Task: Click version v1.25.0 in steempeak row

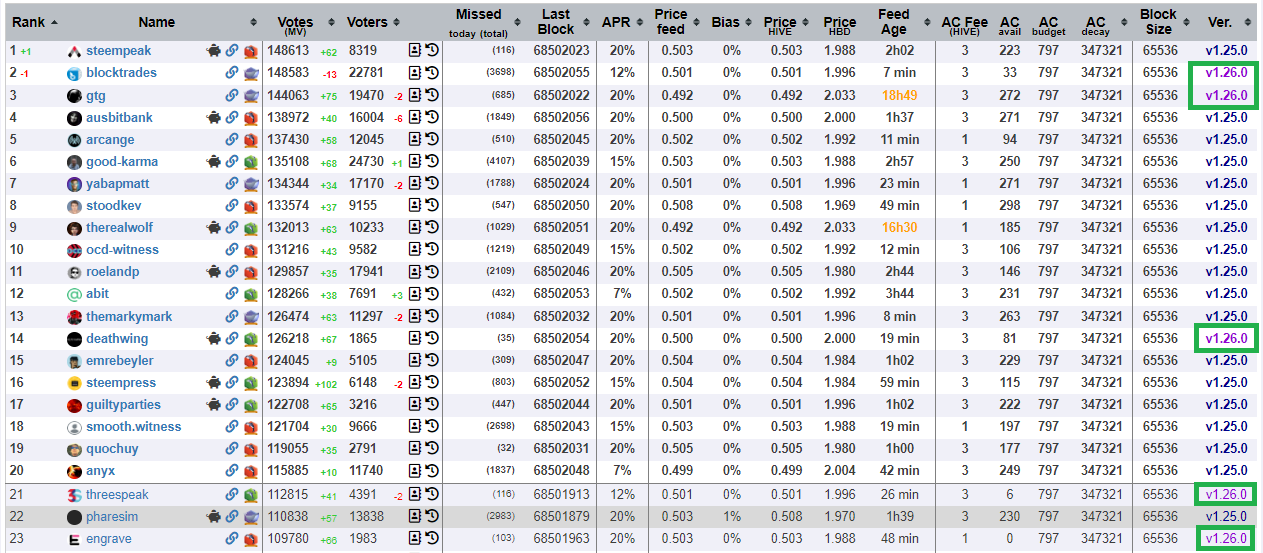Action: (x=1226, y=51)
